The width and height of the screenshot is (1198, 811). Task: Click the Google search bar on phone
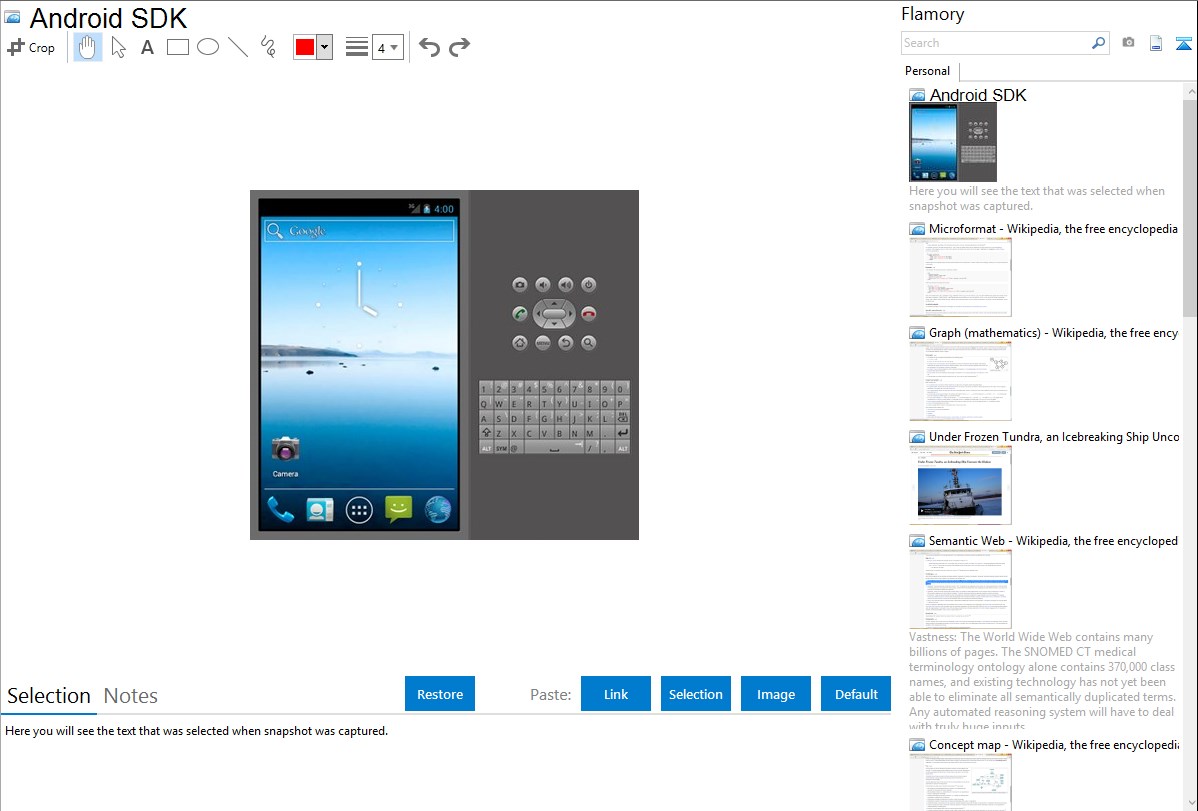pos(359,230)
